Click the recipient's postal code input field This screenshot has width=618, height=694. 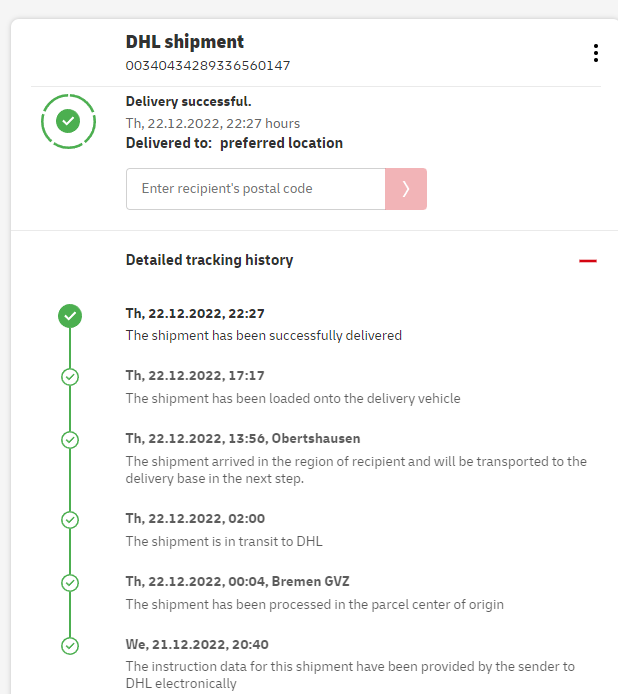(255, 189)
